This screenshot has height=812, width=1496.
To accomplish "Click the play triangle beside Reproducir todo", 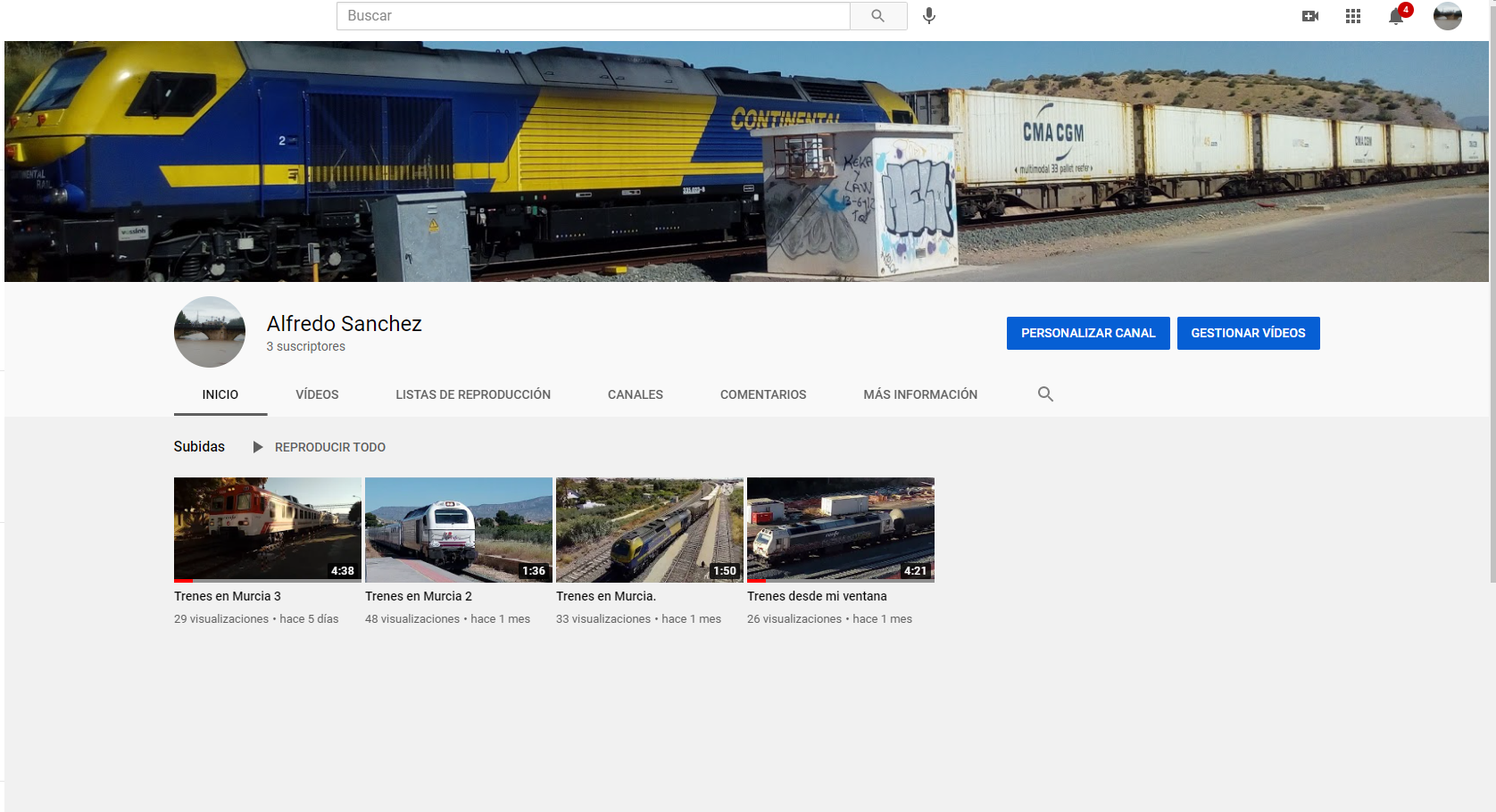I will click(258, 447).
